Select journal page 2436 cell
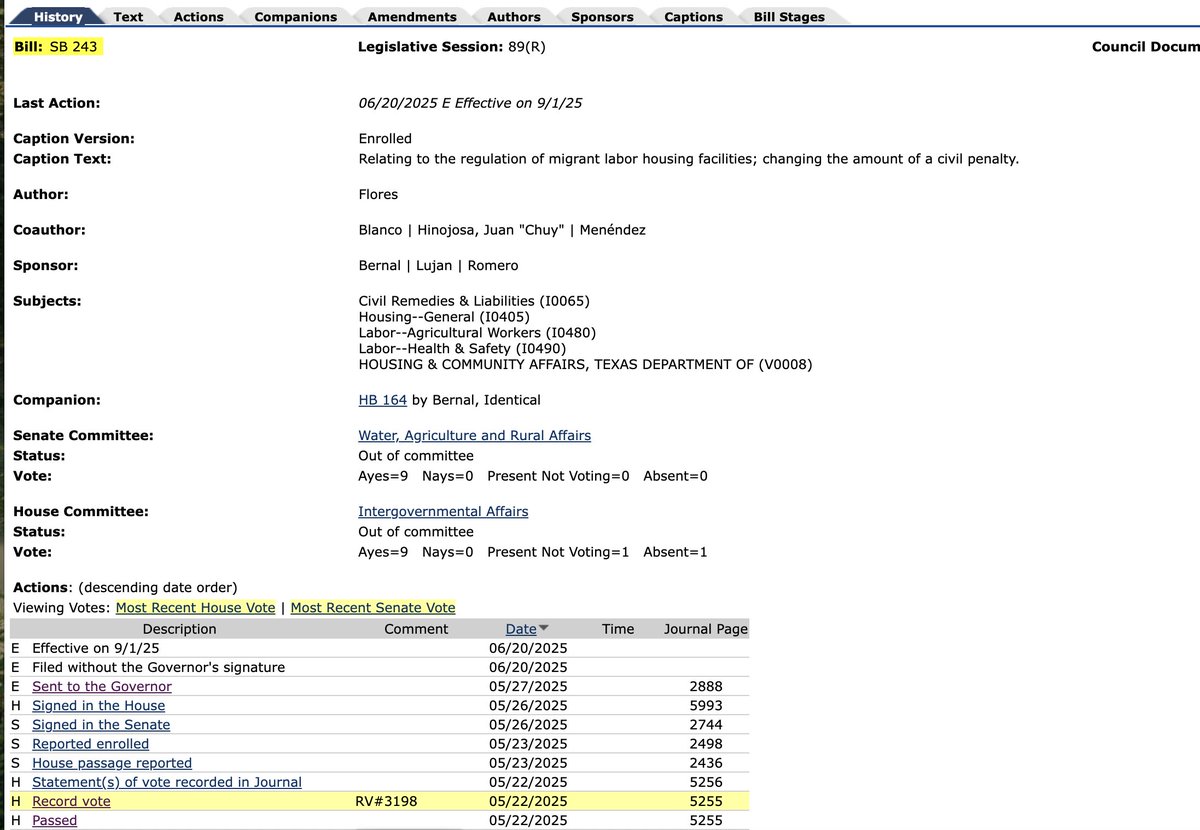 [705, 763]
